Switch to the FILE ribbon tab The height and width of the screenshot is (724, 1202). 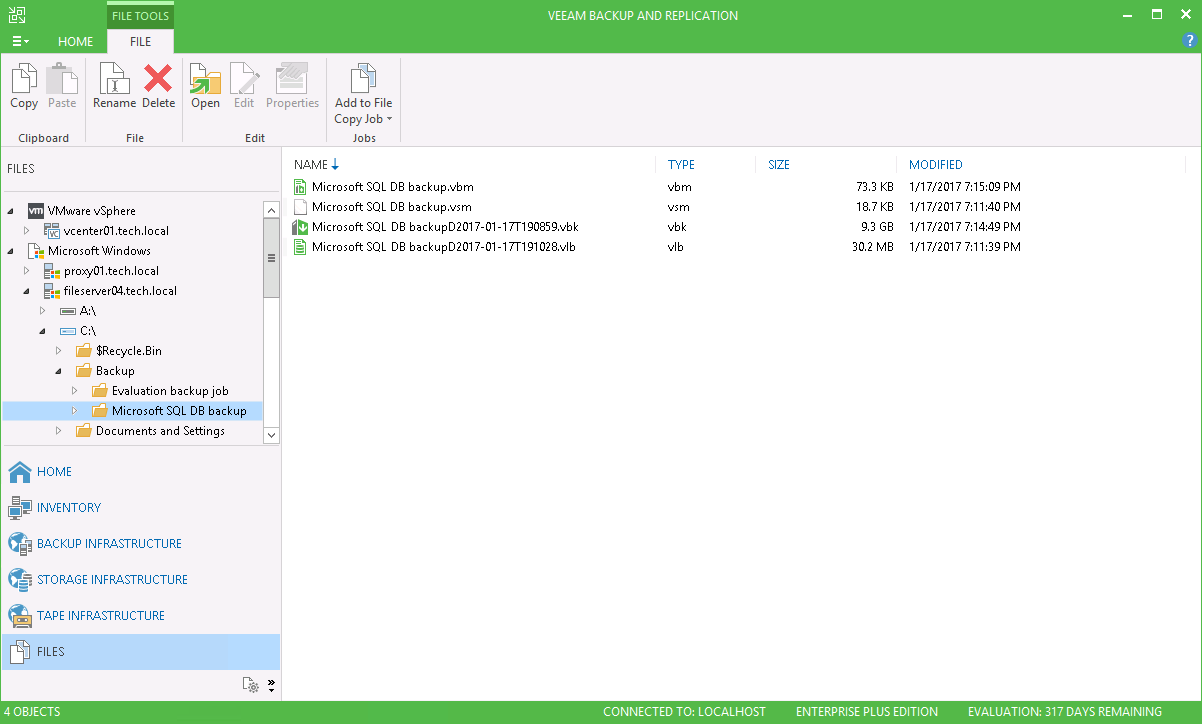[x=140, y=42]
